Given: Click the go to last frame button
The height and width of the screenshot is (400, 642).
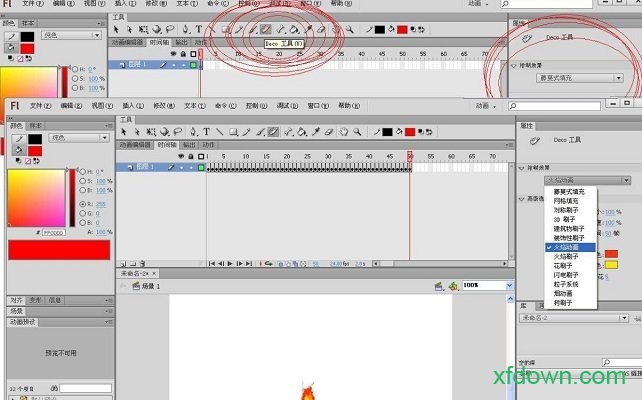Looking at the screenshot, I should pos(249,264).
